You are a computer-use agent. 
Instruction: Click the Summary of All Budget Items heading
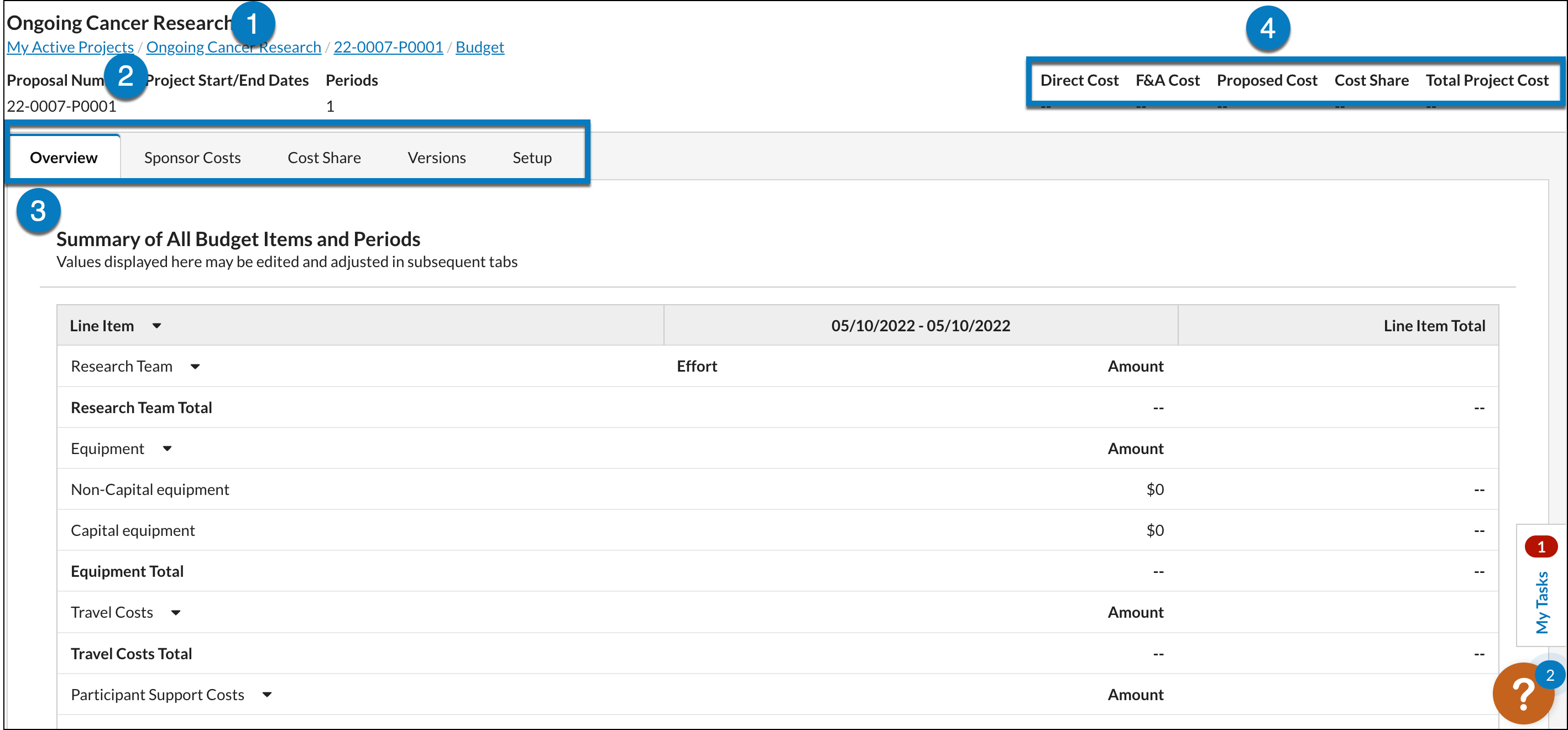[x=238, y=239]
